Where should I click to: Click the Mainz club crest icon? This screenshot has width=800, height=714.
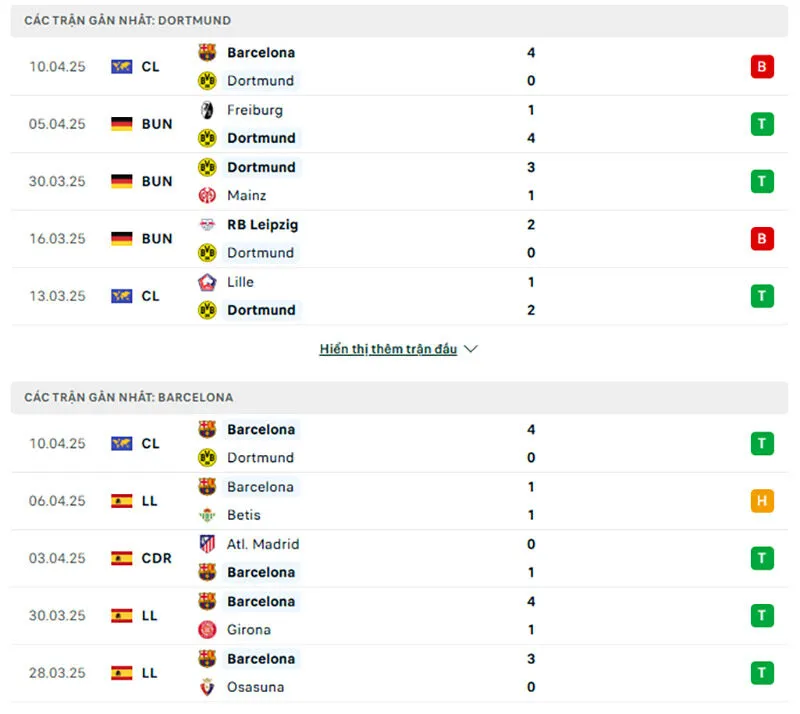coord(207,196)
